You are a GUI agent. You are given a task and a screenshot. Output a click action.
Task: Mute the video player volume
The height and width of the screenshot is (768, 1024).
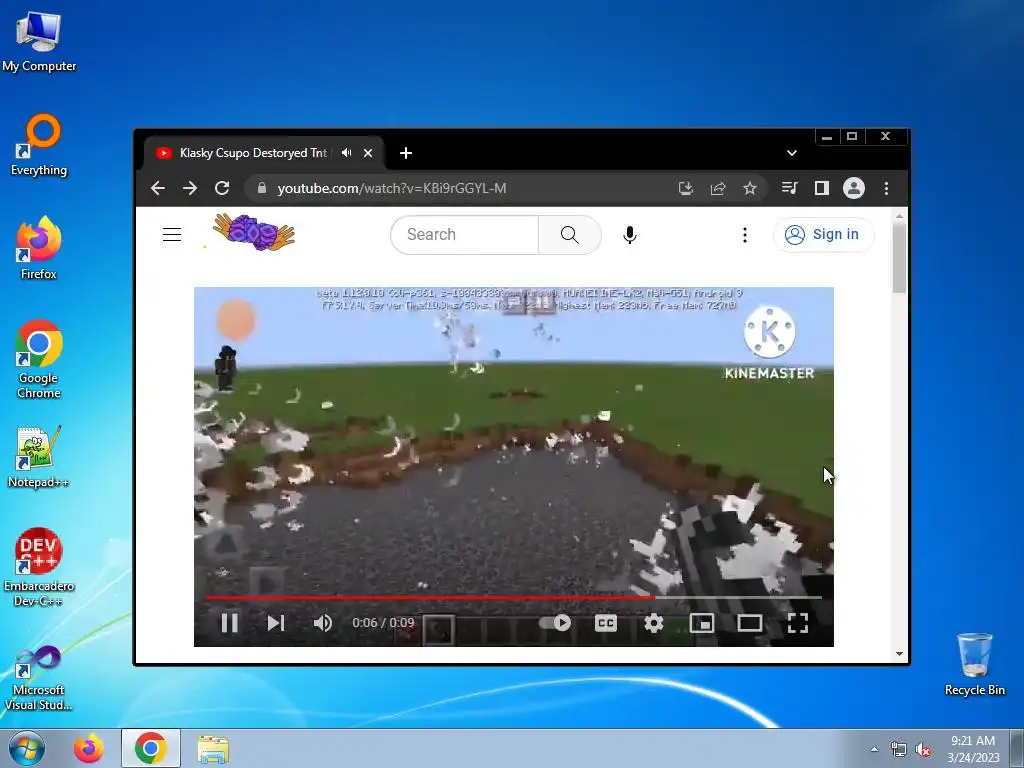pos(323,623)
